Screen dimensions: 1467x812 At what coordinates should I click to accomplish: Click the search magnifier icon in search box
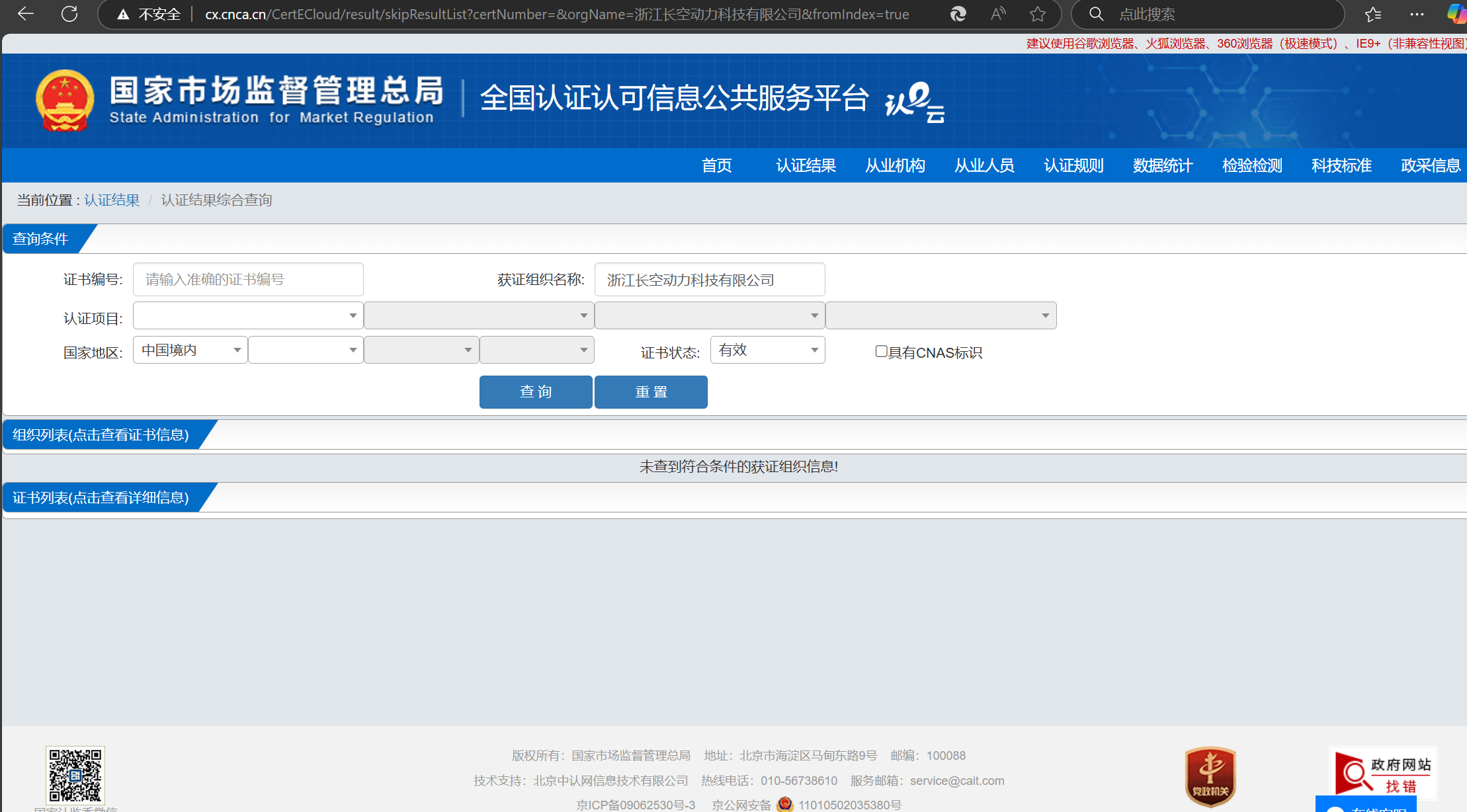(x=1096, y=14)
